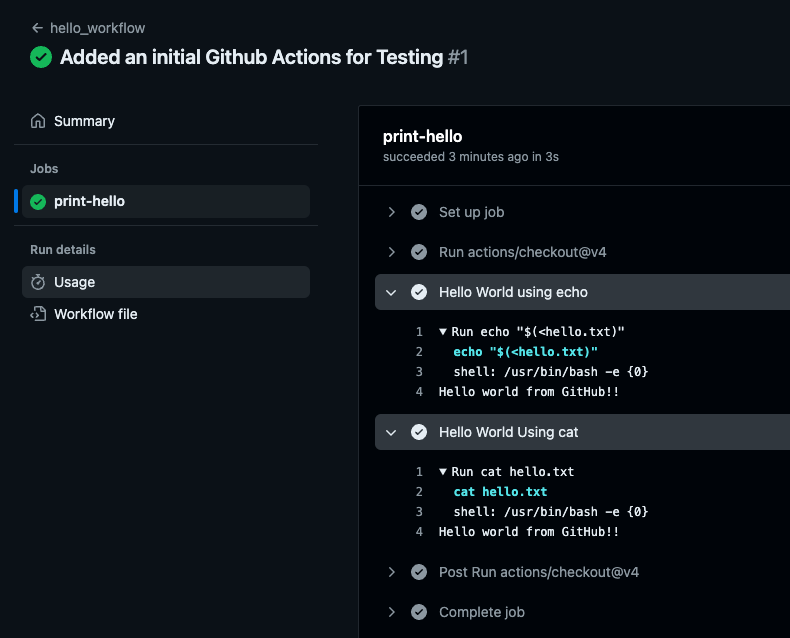Click the run number #1

point(458,57)
